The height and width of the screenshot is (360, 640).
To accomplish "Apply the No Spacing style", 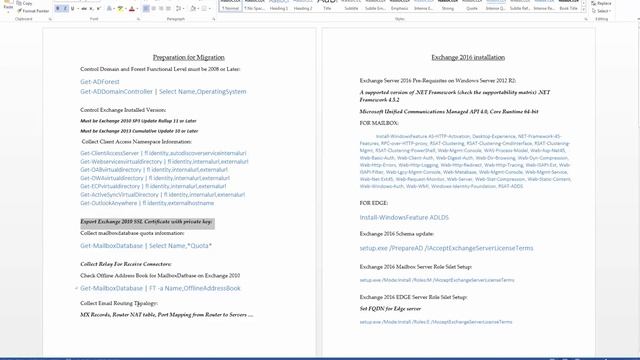I will pos(254,6).
